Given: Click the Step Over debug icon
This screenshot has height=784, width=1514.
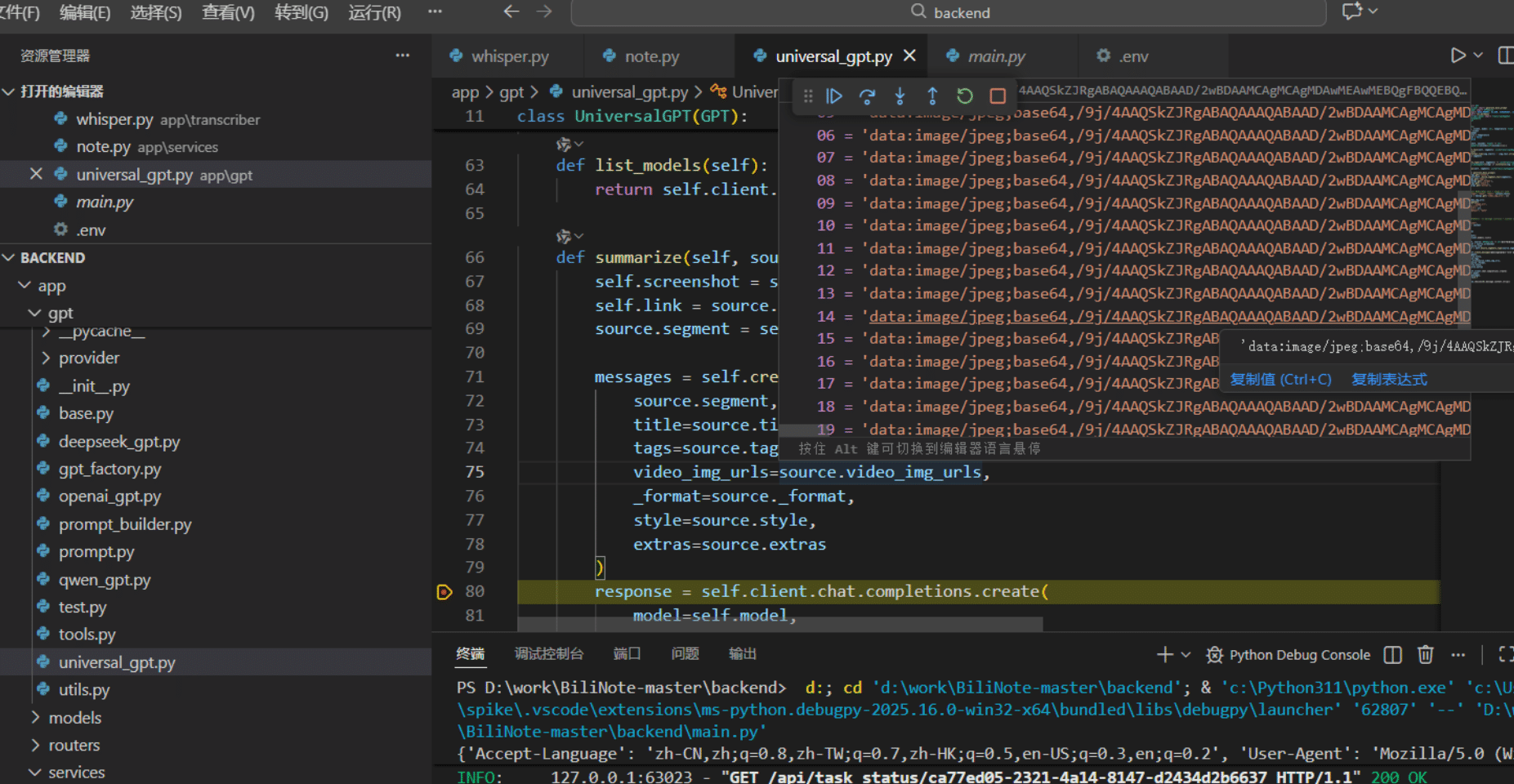Looking at the screenshot, I should click(867, 96).
